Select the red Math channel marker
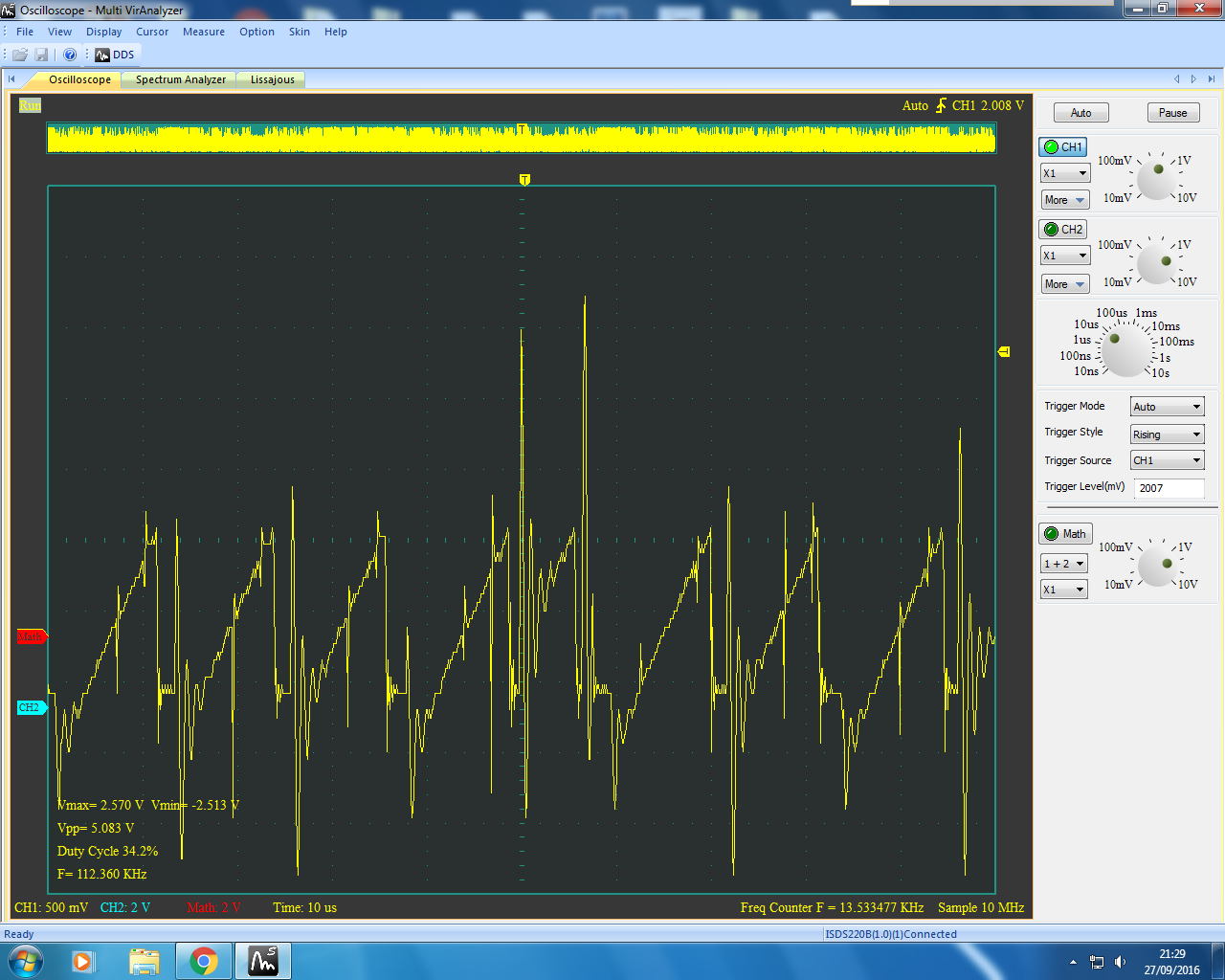The height and width of the screenshot is (980, 1225). pos(32,636)
